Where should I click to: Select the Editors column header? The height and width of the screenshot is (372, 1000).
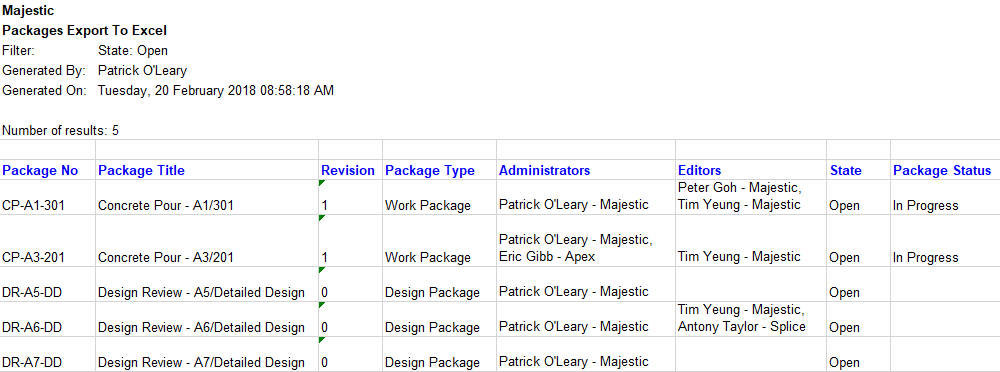click(x=751, y=170)
